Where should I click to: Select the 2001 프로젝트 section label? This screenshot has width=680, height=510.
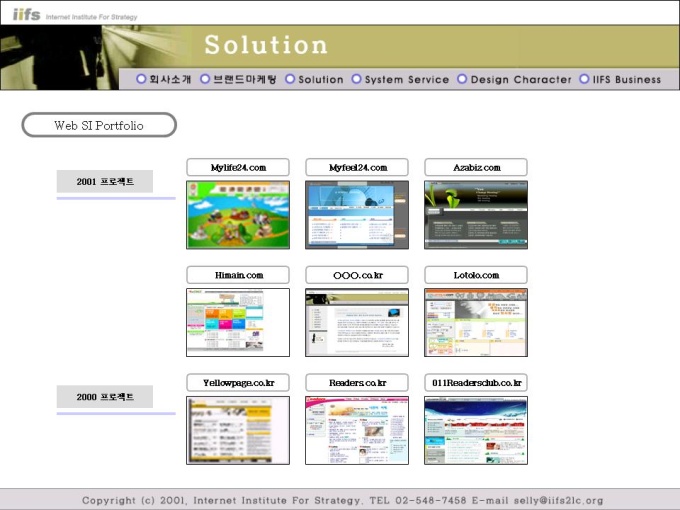pyautogui.click(x=105, y=181)
